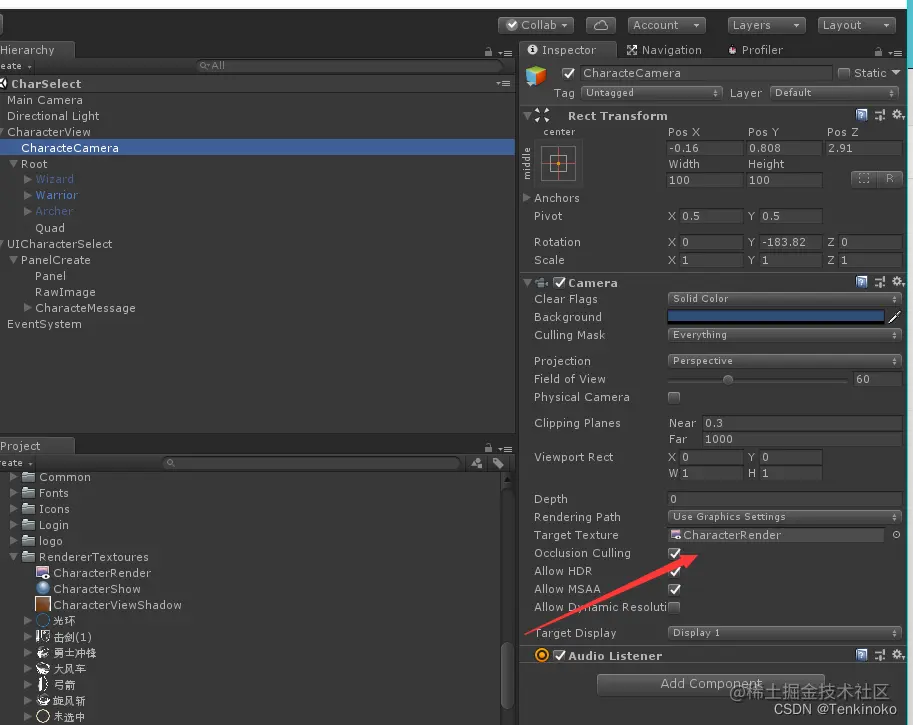Screen dimensions: 913x725
Task: Switch to the Profiler tab
Action: [x=755, y=50]
